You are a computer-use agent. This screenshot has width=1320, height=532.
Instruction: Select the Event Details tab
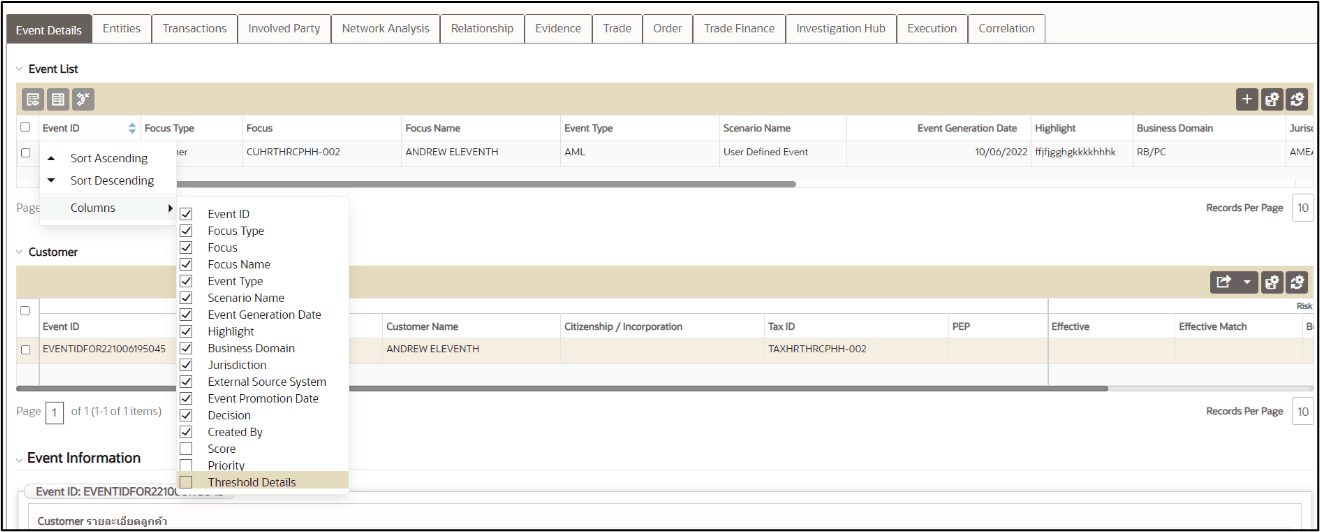[x=49, y=29]
